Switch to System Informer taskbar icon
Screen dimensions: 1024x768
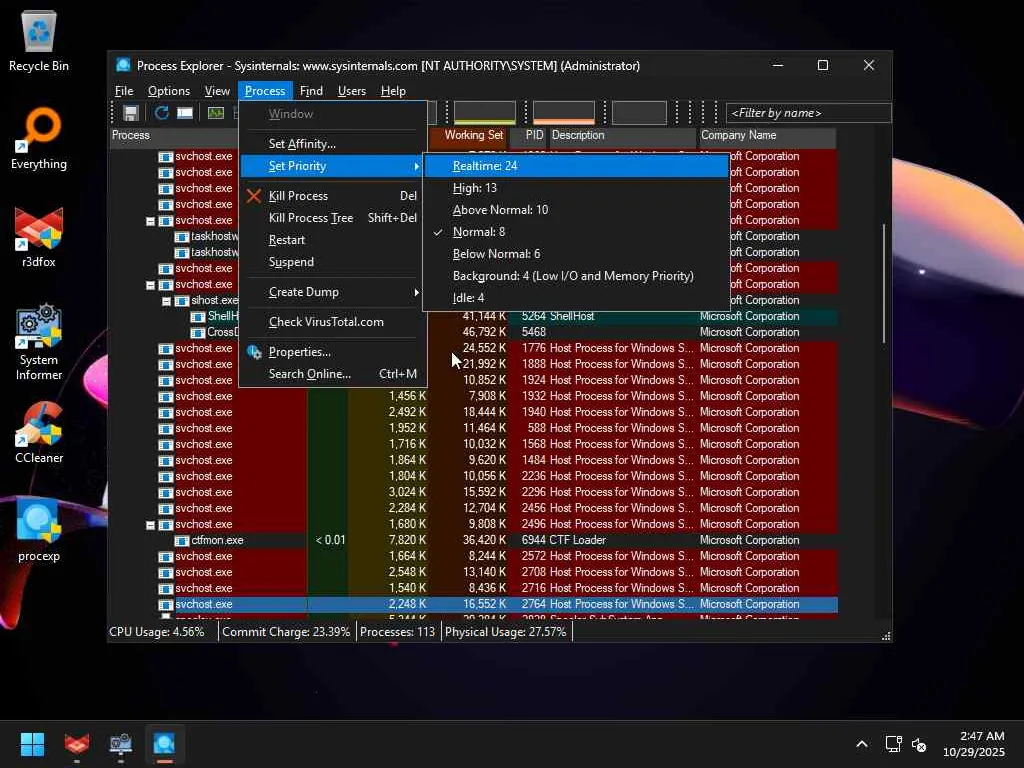[x=121, y=744]
